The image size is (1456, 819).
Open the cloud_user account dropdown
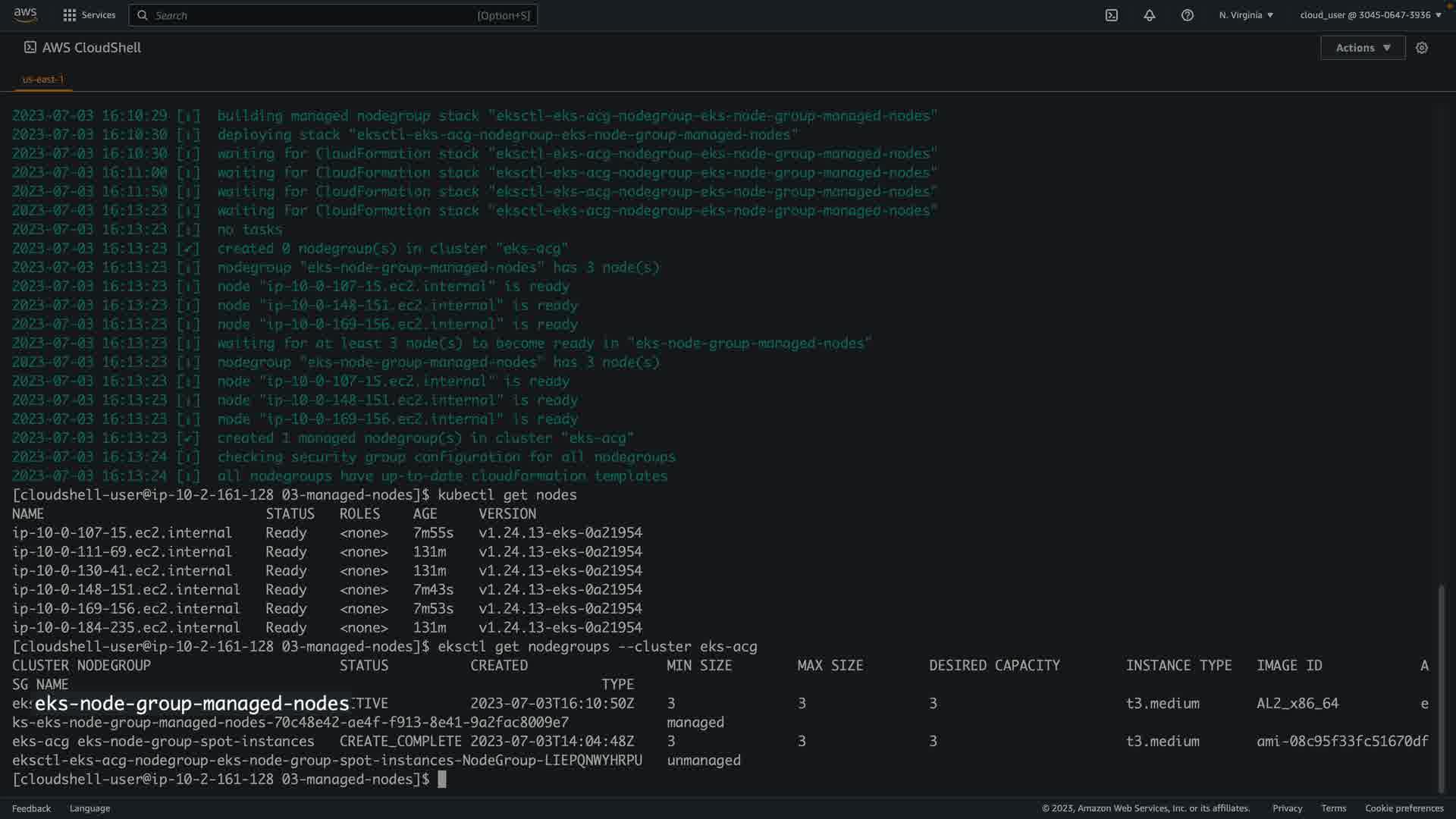[1370, 15]
